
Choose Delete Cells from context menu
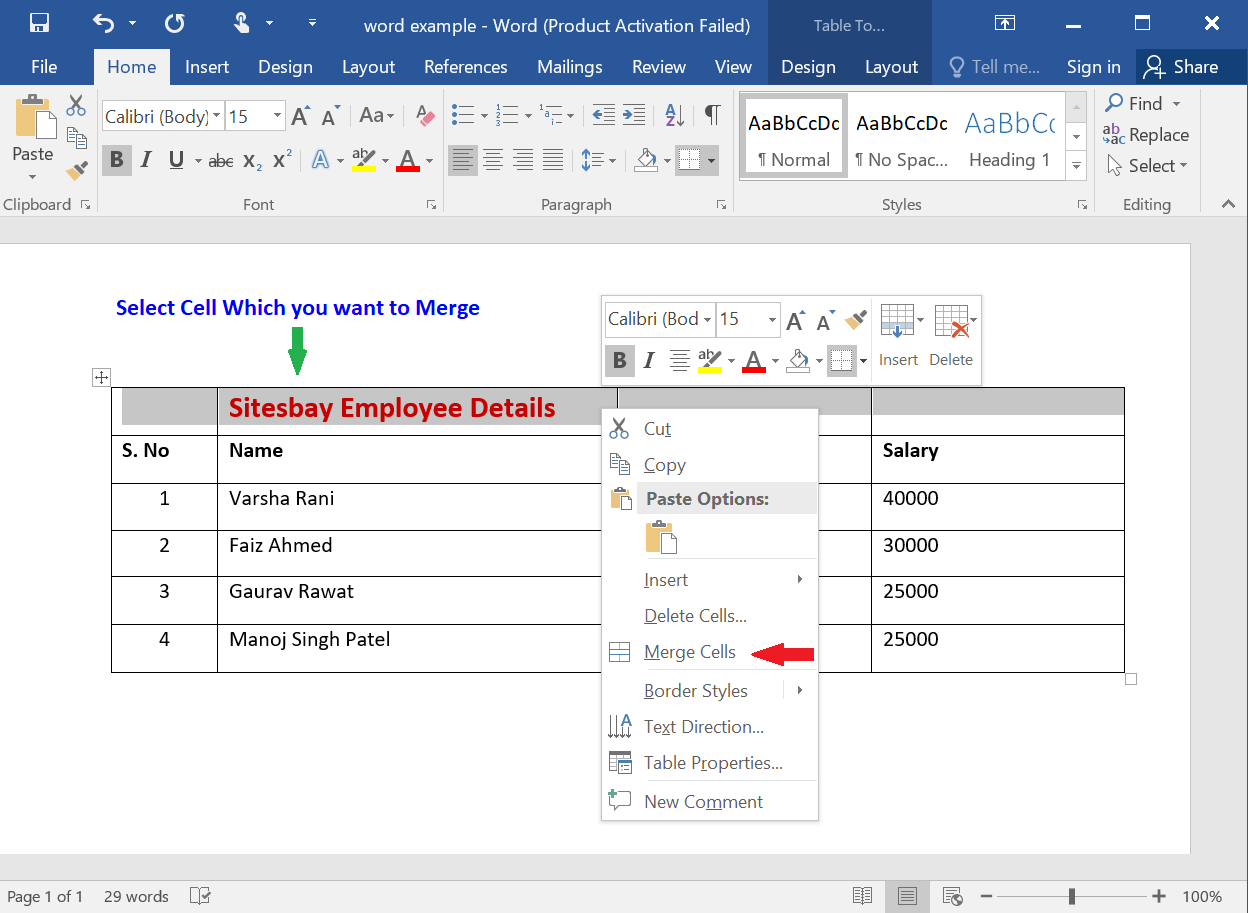(x=710, y=616)
